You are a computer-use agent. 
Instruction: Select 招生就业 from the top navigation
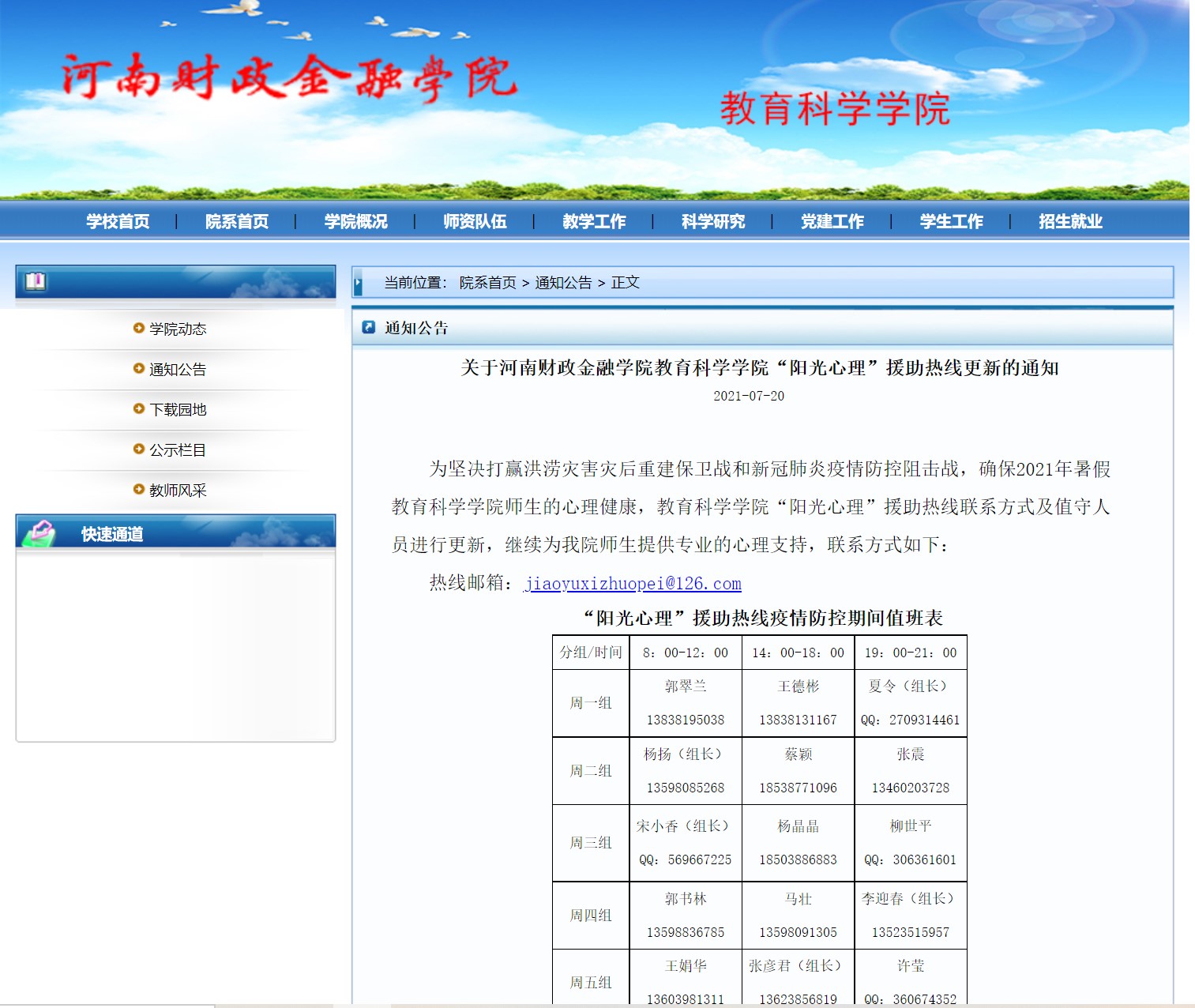(1070, 221)
